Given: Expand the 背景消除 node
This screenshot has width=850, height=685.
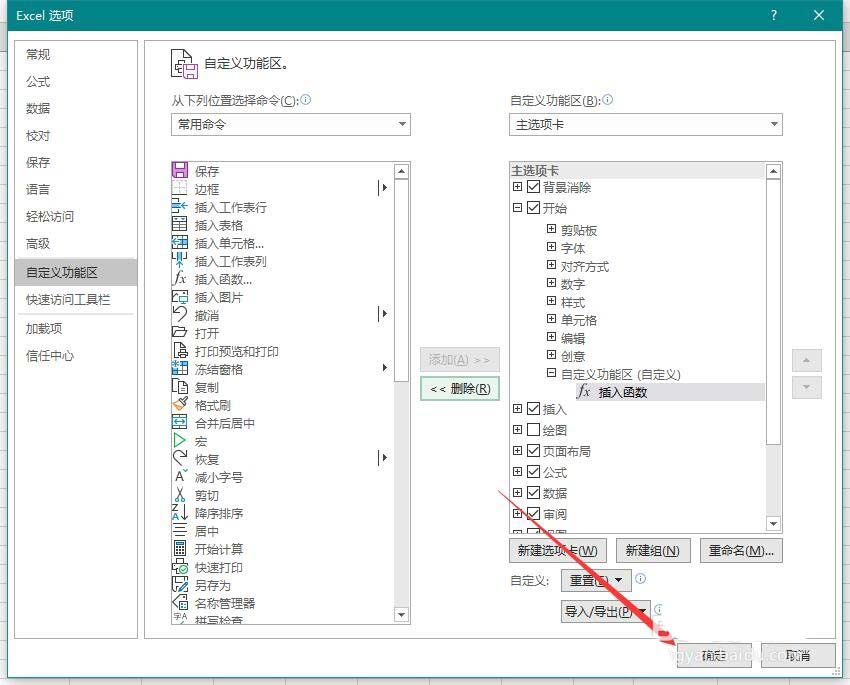Looking at the screenshot, I should 517,186.
